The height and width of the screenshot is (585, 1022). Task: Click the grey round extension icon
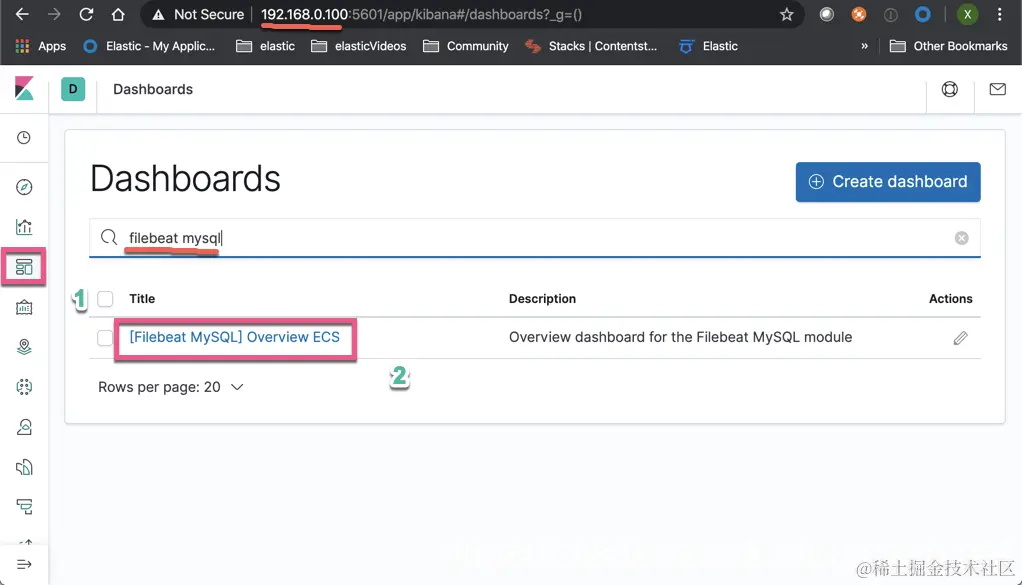click(826, 14)
